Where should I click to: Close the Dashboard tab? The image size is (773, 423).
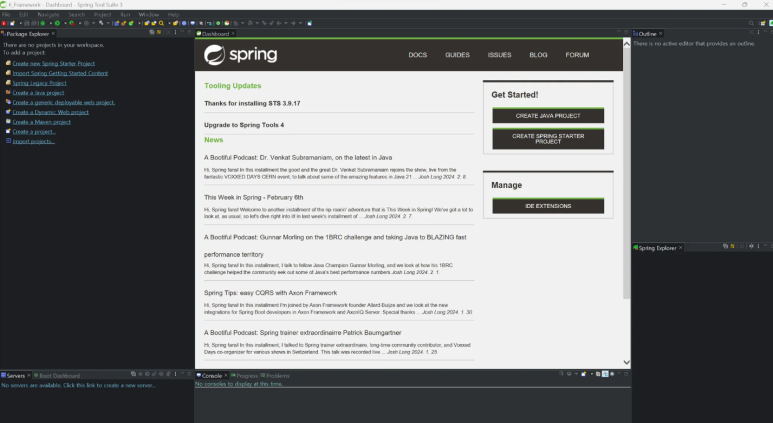pyautogui.click(x=233, y=34)
